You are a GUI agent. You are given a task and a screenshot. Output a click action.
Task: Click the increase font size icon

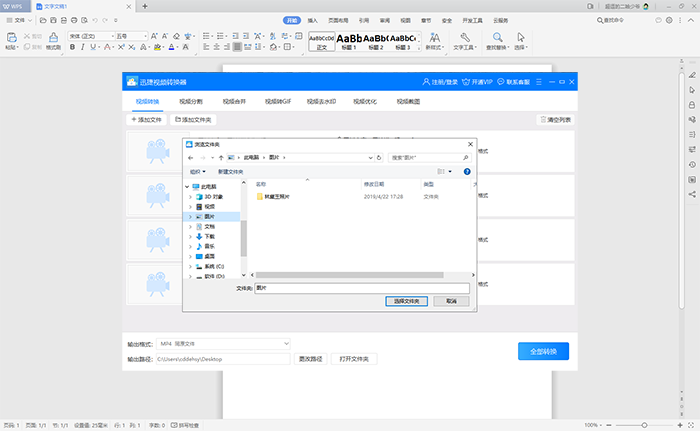click(154, 36)
